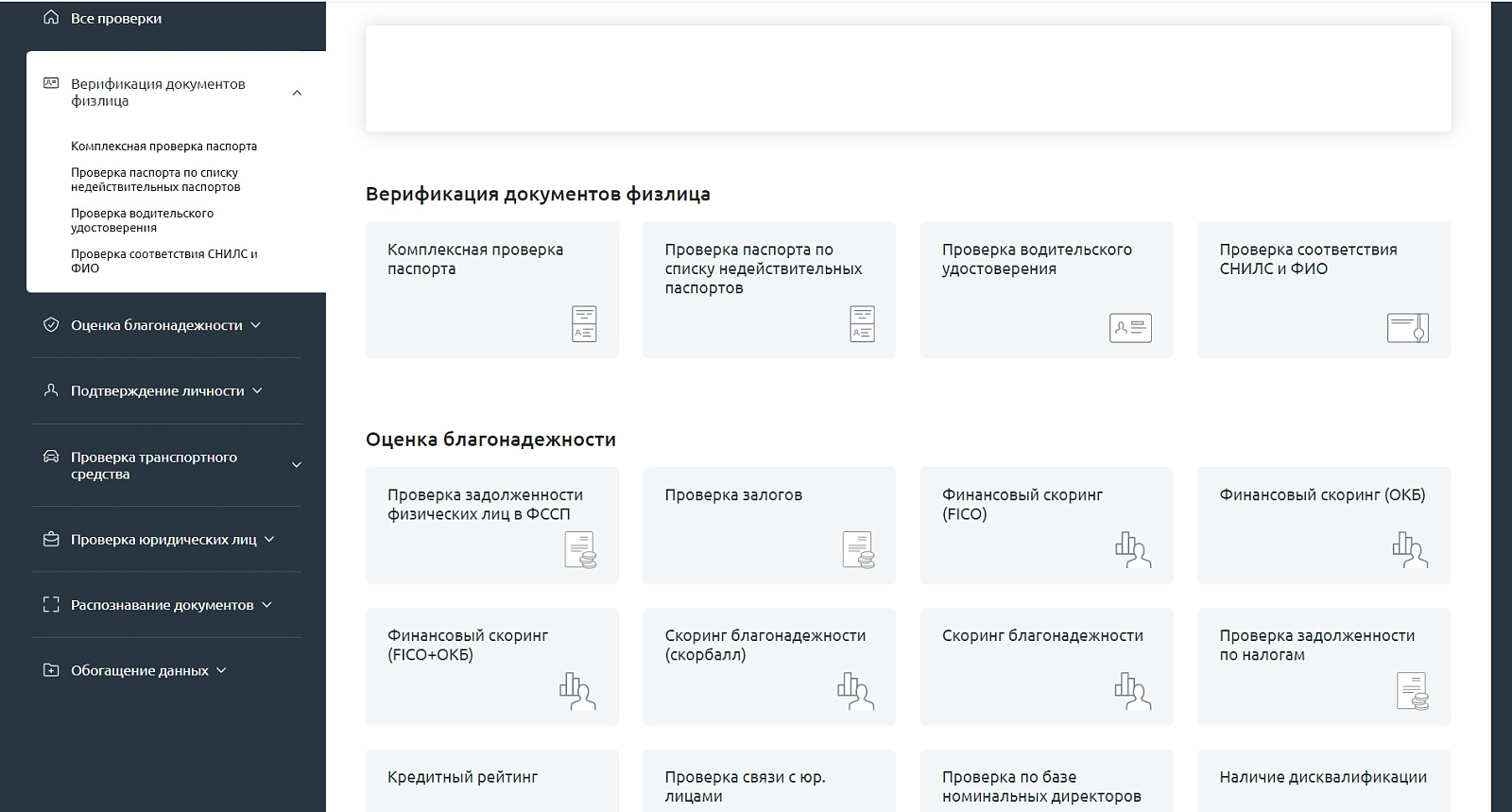Open the Проверка задолженности по налогам card

coord(1323,666)
